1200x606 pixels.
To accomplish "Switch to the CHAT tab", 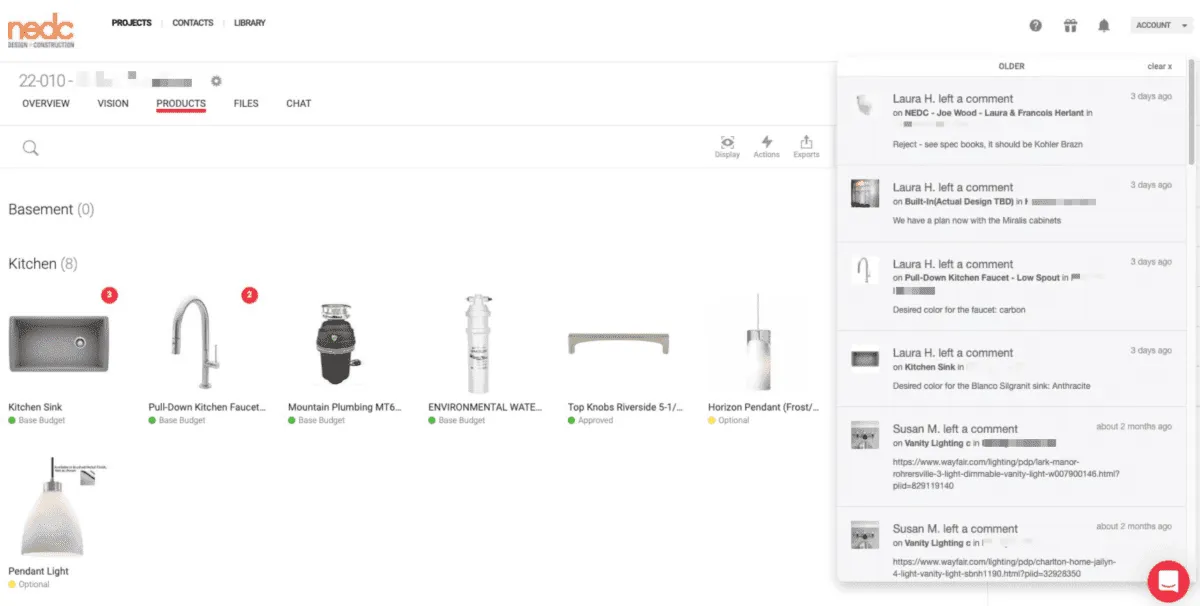I will pos(299,103).
